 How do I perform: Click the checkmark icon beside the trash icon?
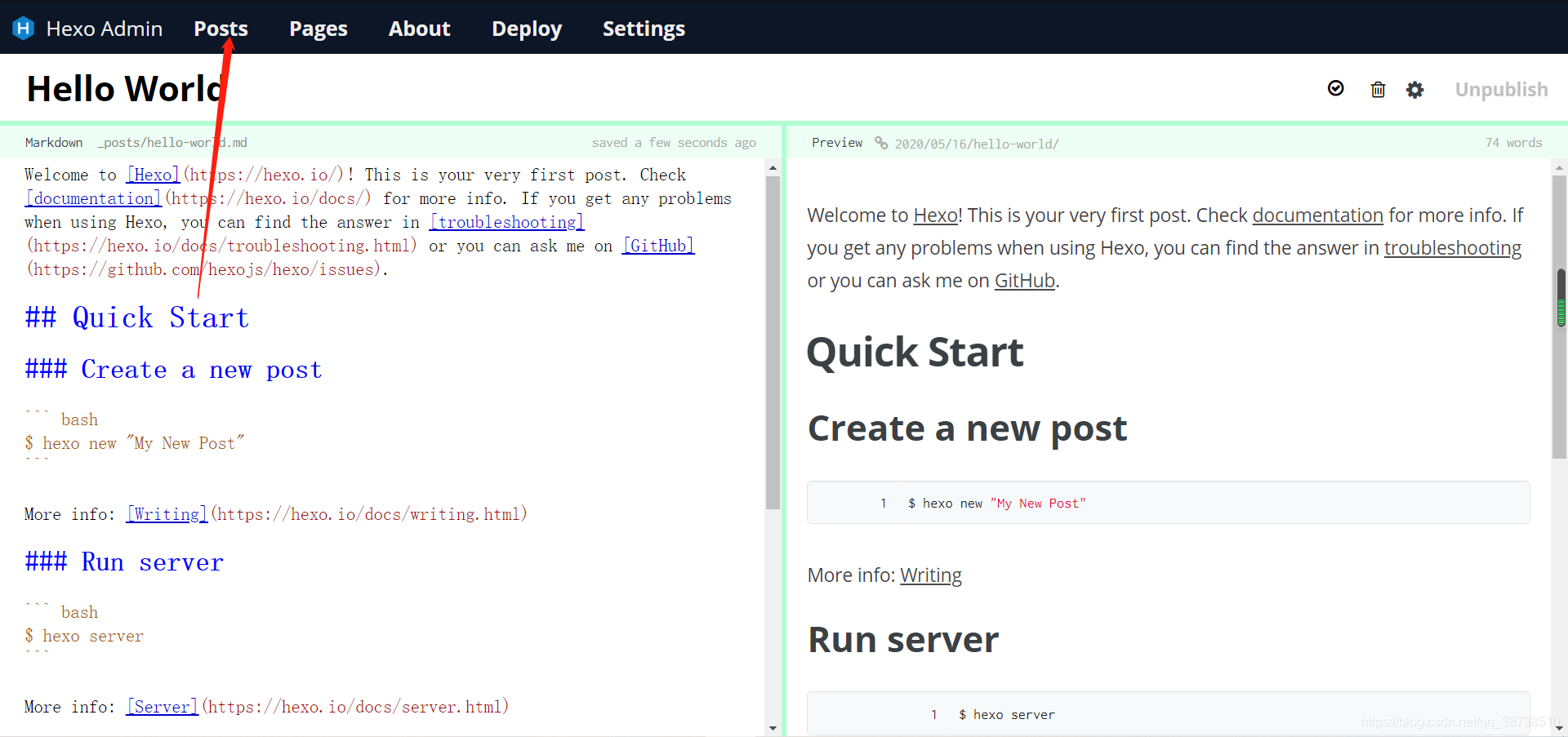tap(1336, 88)
